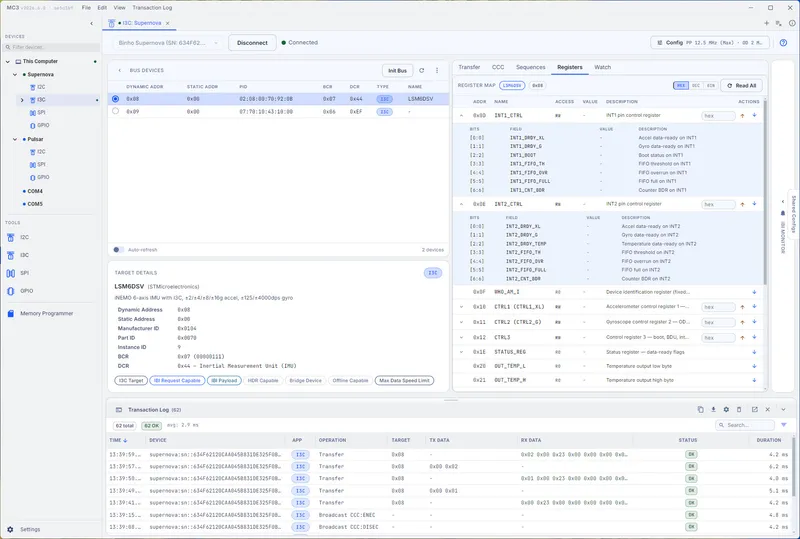Select bus device 0x09 radio button
The image size is (800, 539).
point(115,111)
